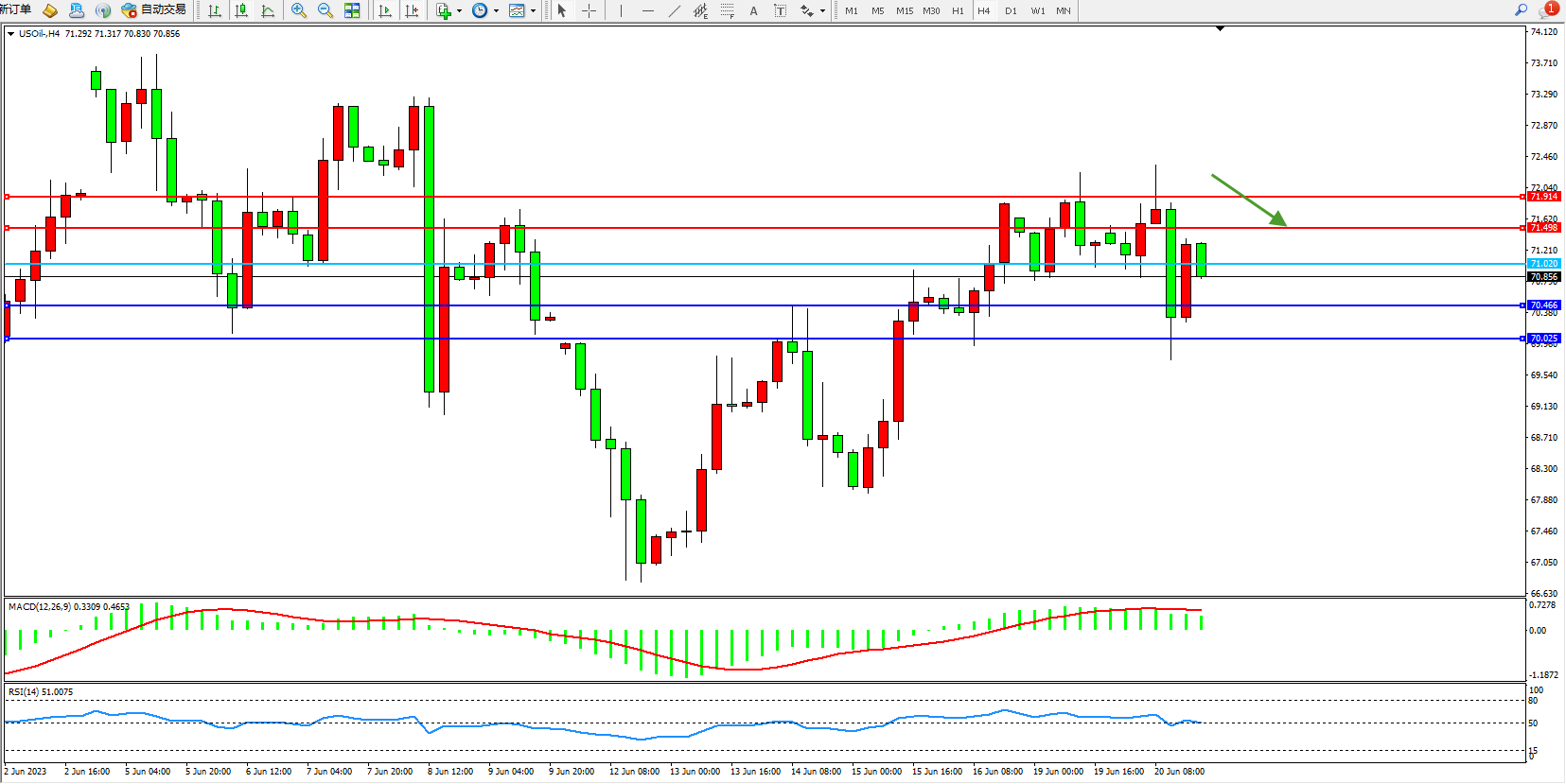Open the Tile Windows layout icon
Screen dimensions: 1566x784
click(x=352, y=10)
